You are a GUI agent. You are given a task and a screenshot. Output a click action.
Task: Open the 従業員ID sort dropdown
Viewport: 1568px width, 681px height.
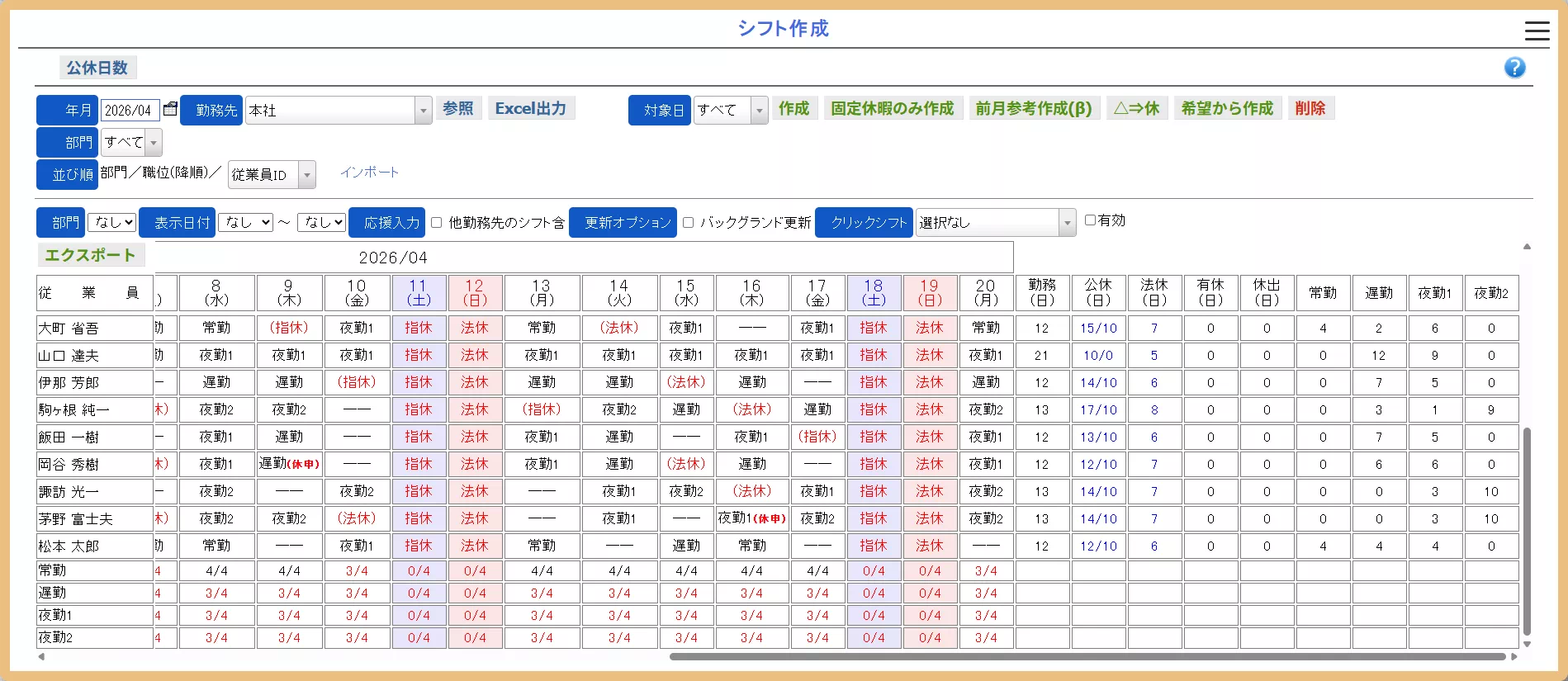pyautogui.click(x=272, y=174)
